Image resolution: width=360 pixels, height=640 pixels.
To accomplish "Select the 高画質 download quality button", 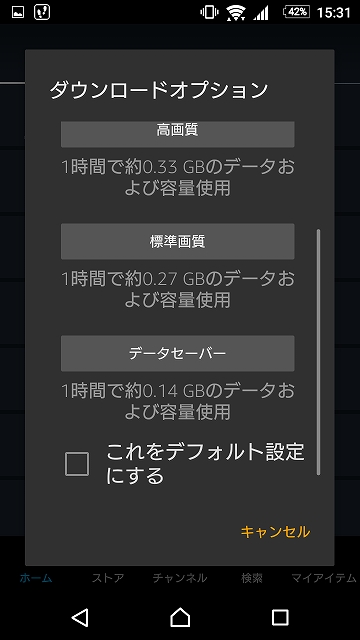I will tap(178, 134).
